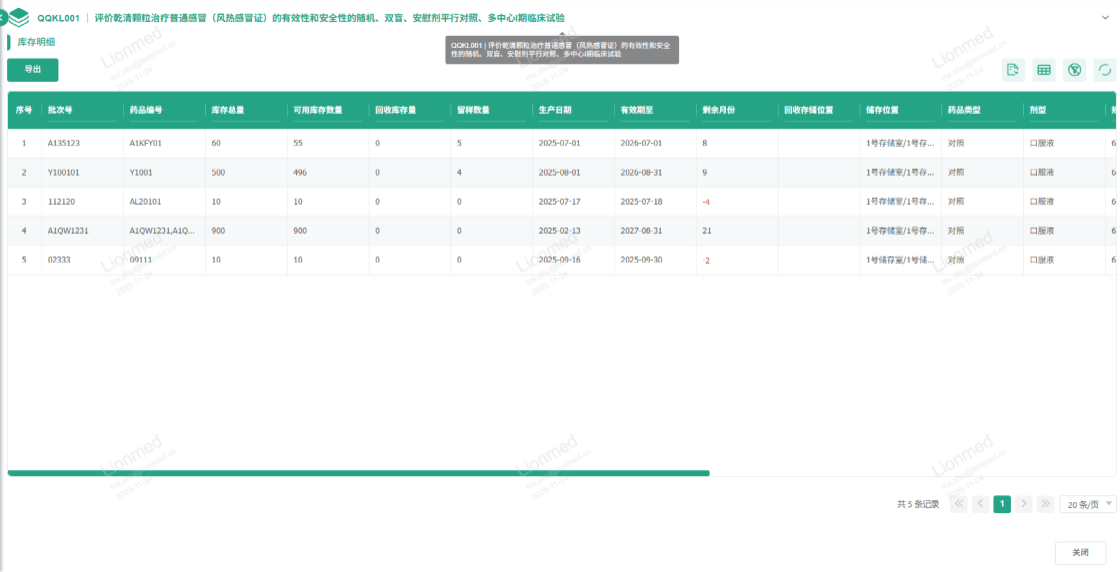Screen dimensions: 1120x572
Task: Go to the next page arrow
Action: (x=1023, y=504)
